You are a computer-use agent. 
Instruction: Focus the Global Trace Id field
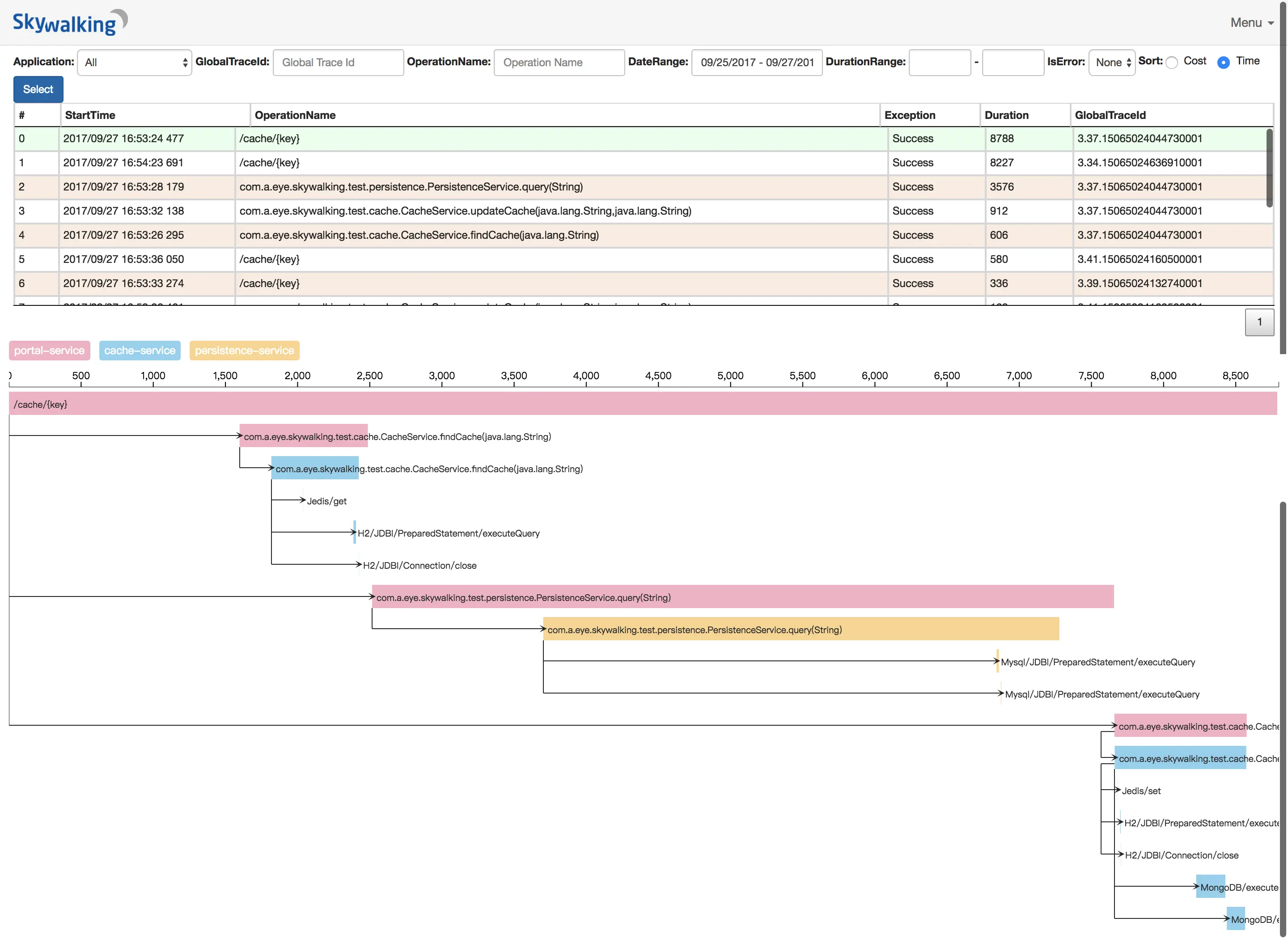coord(338,63)
